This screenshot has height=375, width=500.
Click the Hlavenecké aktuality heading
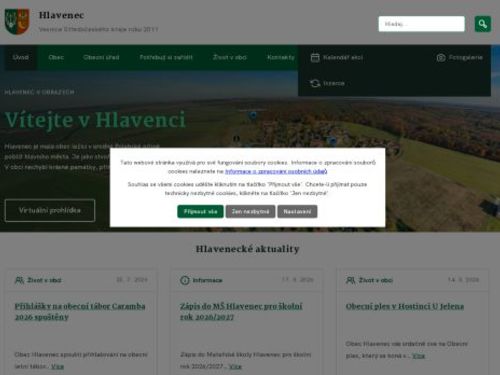[x=247, y=249]
